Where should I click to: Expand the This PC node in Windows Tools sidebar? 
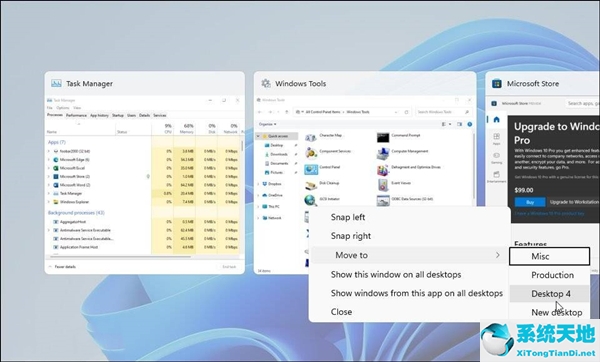click(x=258, y=207)
